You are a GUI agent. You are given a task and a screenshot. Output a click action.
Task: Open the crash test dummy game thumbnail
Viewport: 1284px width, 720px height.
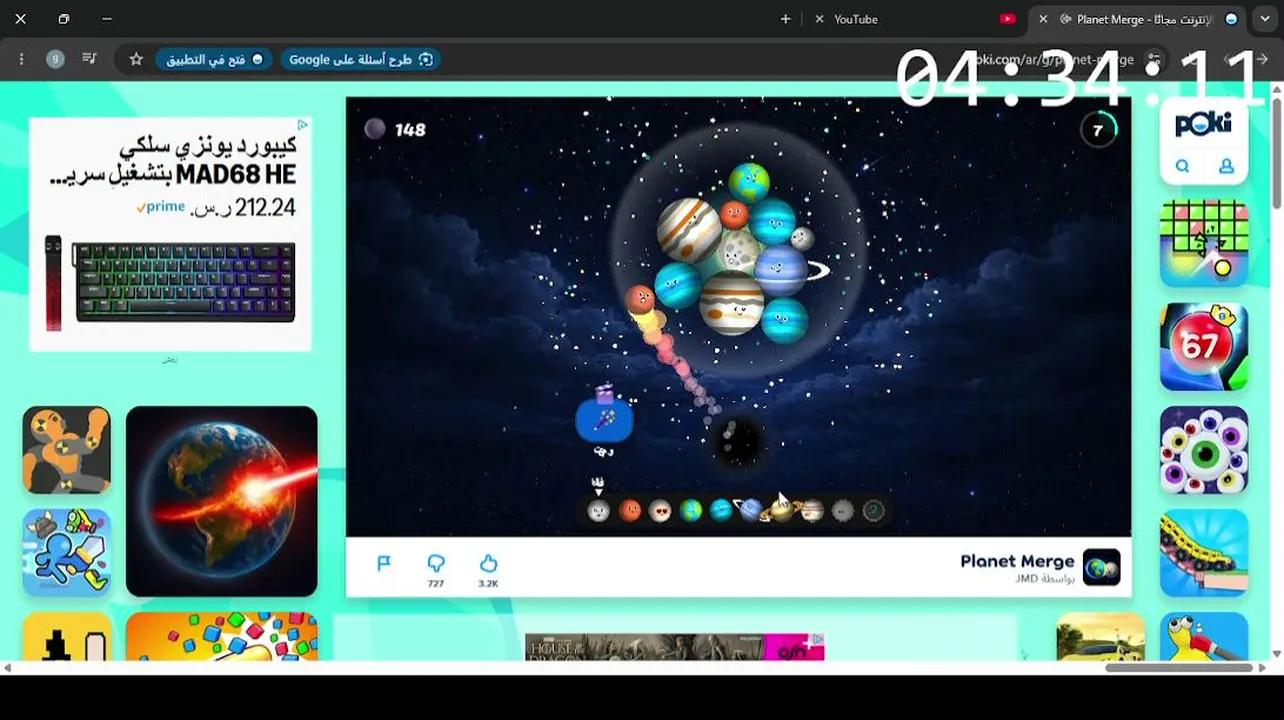(67, 450)
